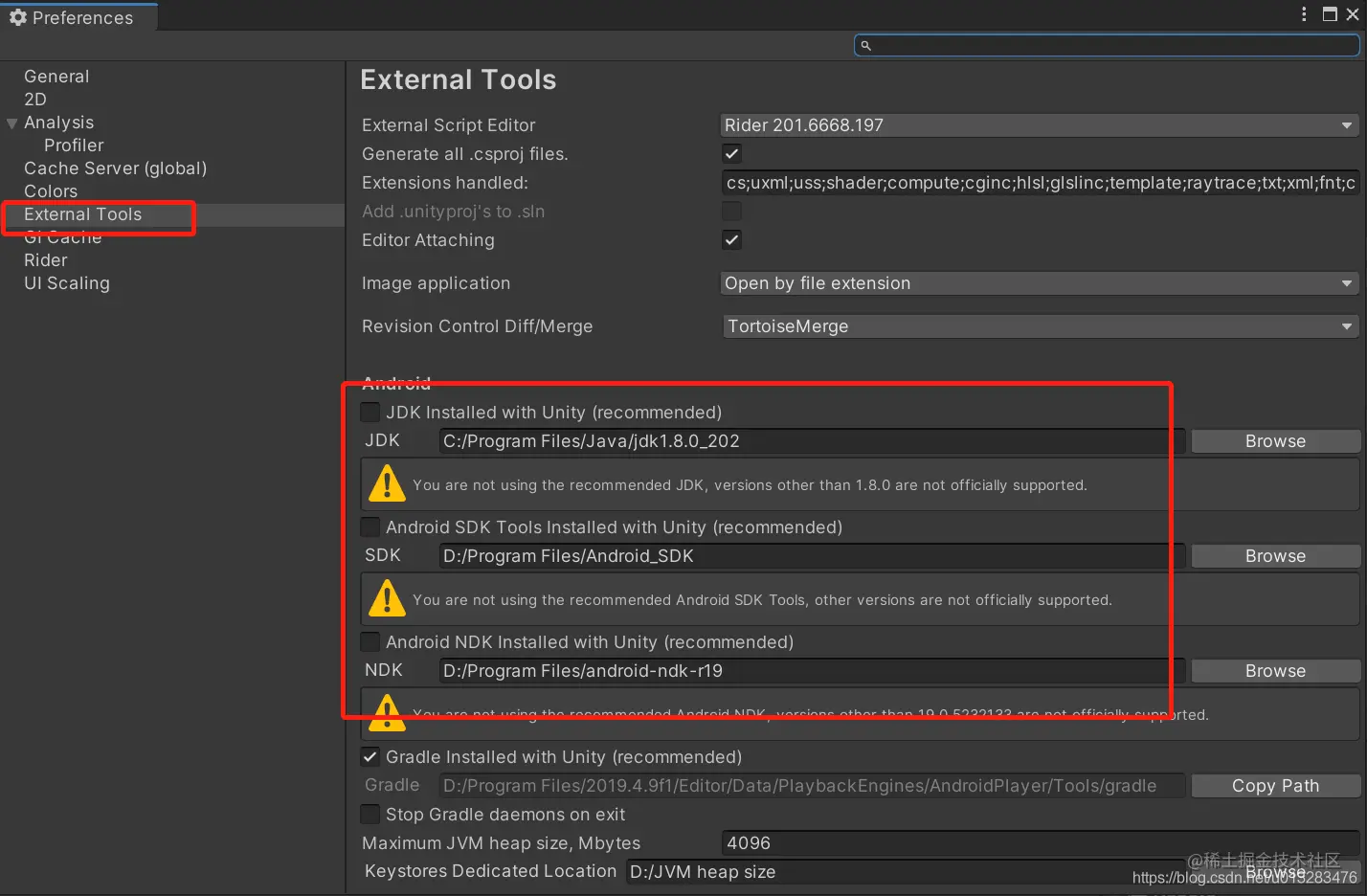Screen dimensions: 1367x896
Task: Enable Android SDK Tools Installed with Unity
Action: point(370,526)
